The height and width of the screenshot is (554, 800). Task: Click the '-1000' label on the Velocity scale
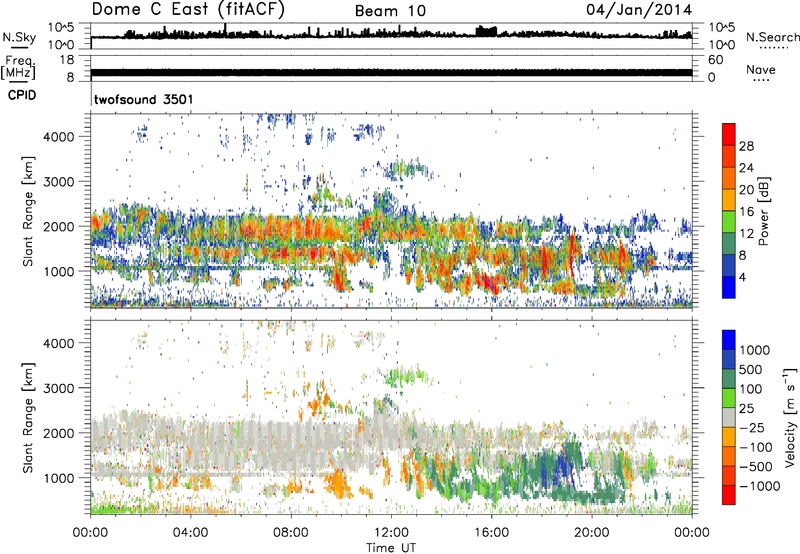(759, 486)
